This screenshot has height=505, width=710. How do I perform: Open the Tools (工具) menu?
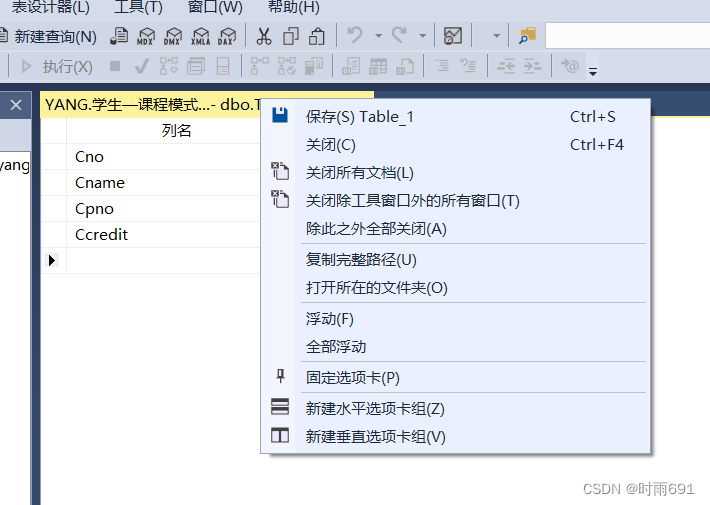[x=138, y=7]
